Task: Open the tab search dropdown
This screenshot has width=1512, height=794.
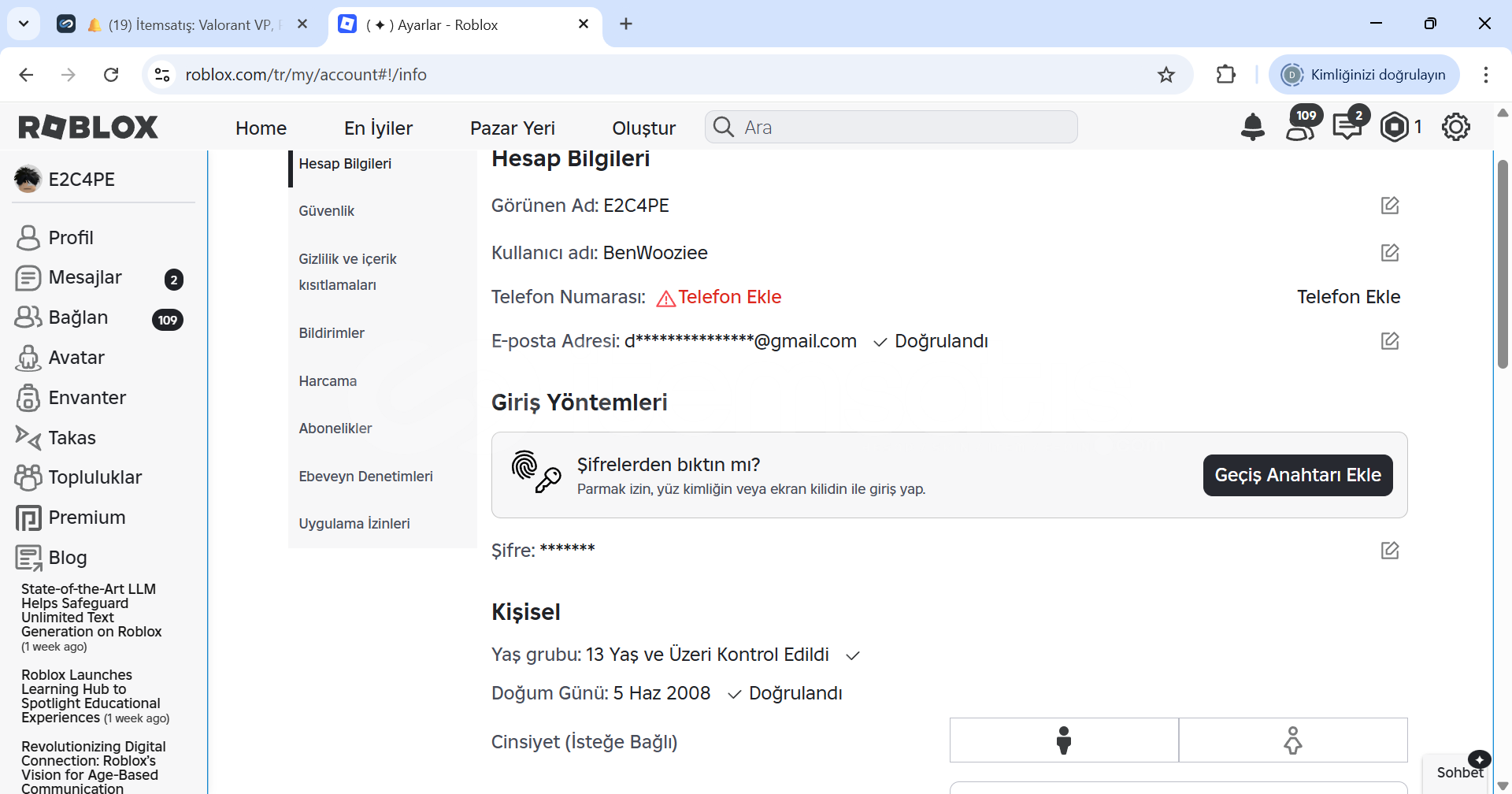Action: coord(24,24)
